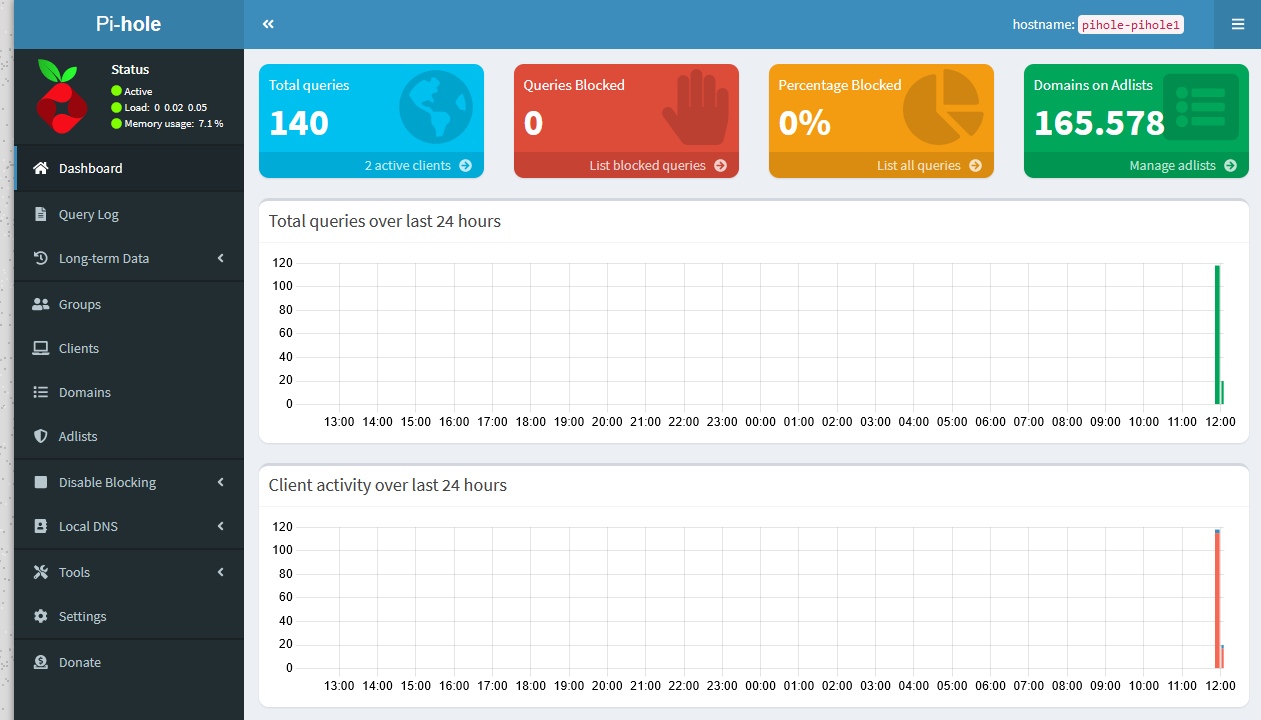
Task: Click the Domains on Adlists value 165.578
Action: pyautogui.click(x=1099, y=123)
